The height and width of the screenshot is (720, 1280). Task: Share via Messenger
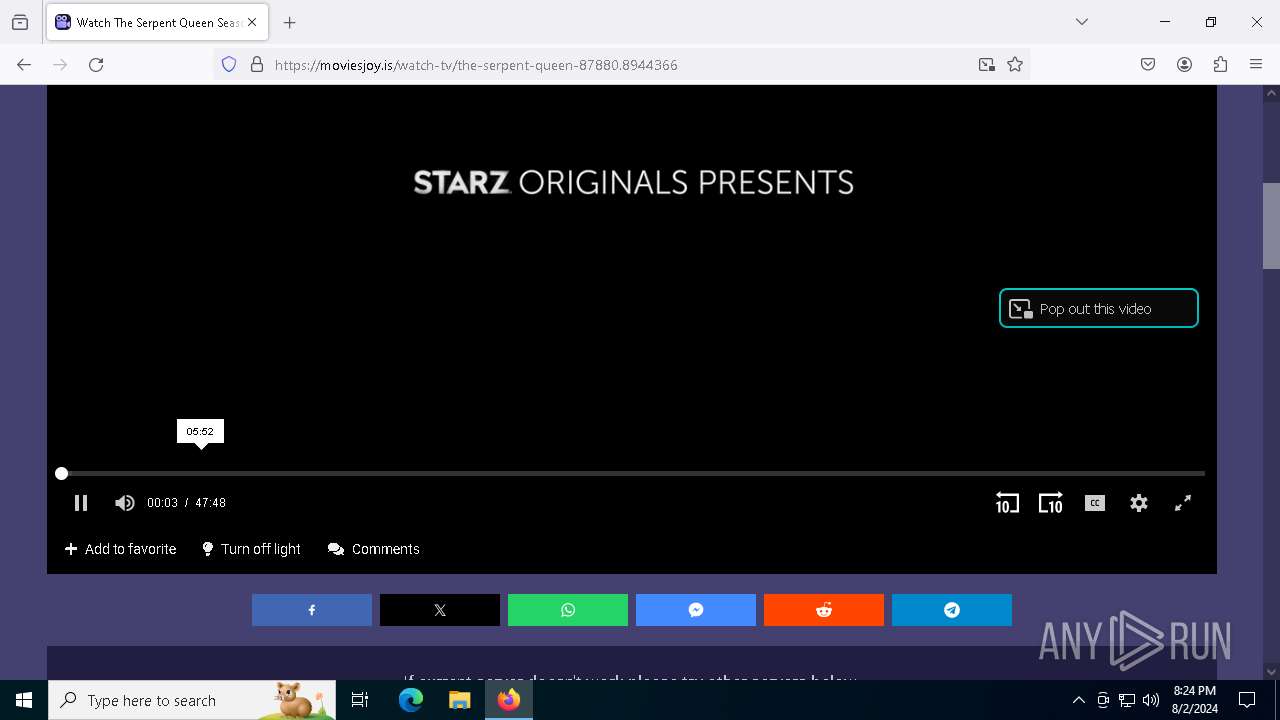[x=696, y=610]
